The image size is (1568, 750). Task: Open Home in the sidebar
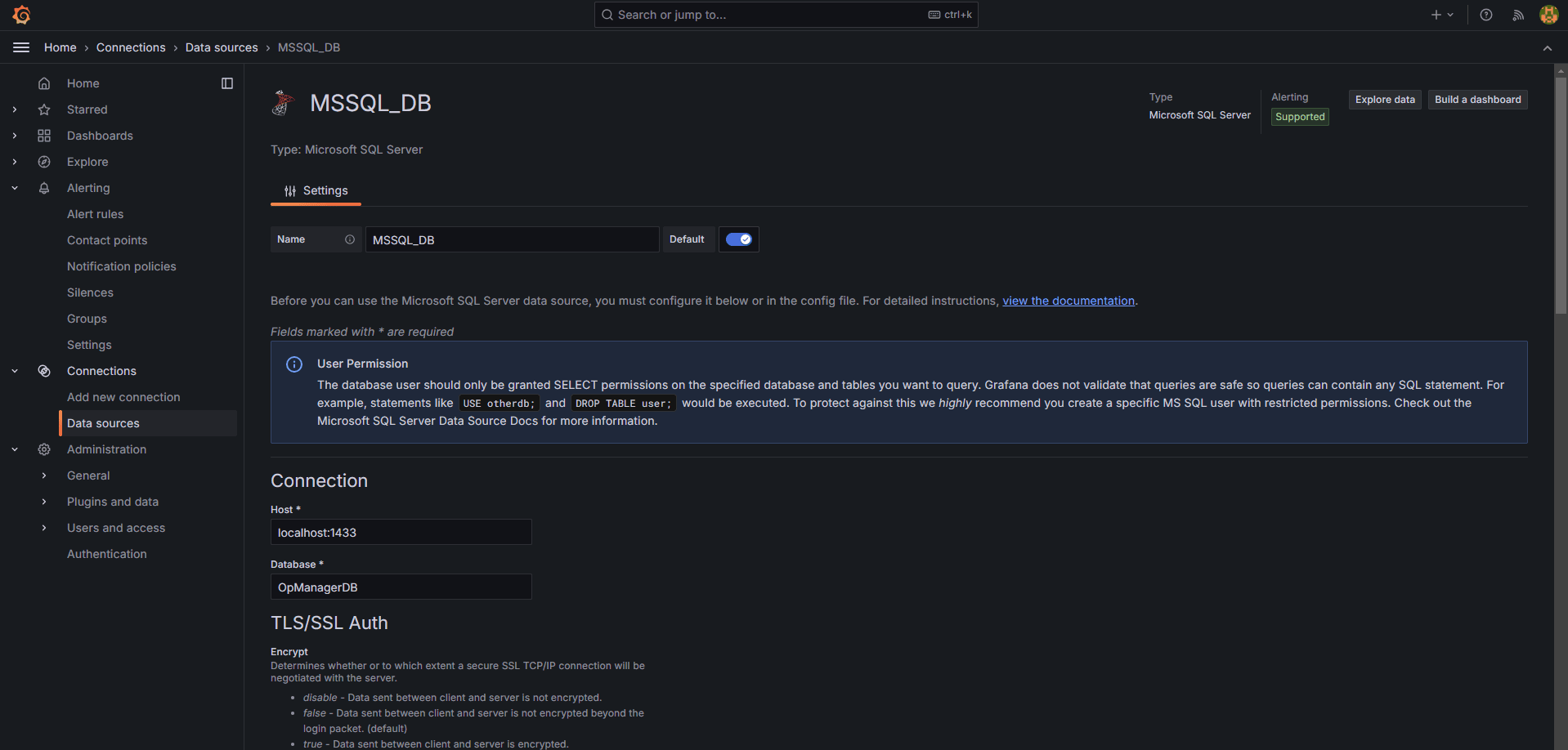[83, 83]
